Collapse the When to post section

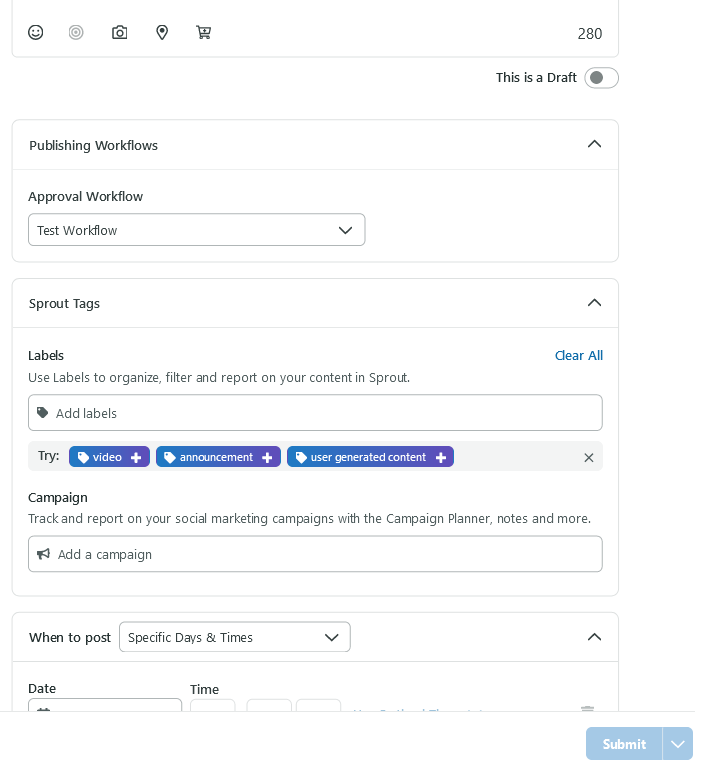tap(594, 637)
